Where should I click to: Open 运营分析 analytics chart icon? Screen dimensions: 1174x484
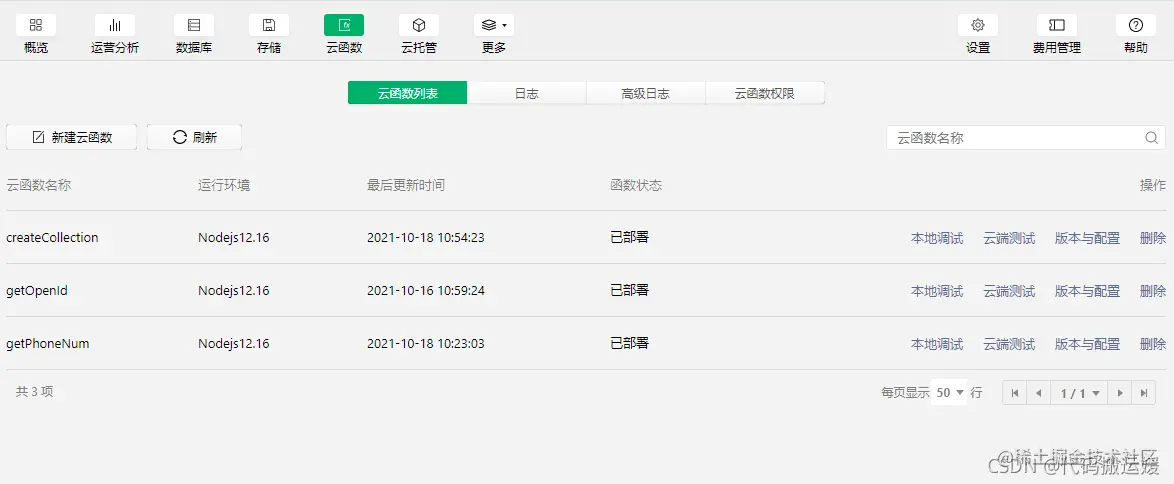115,25
